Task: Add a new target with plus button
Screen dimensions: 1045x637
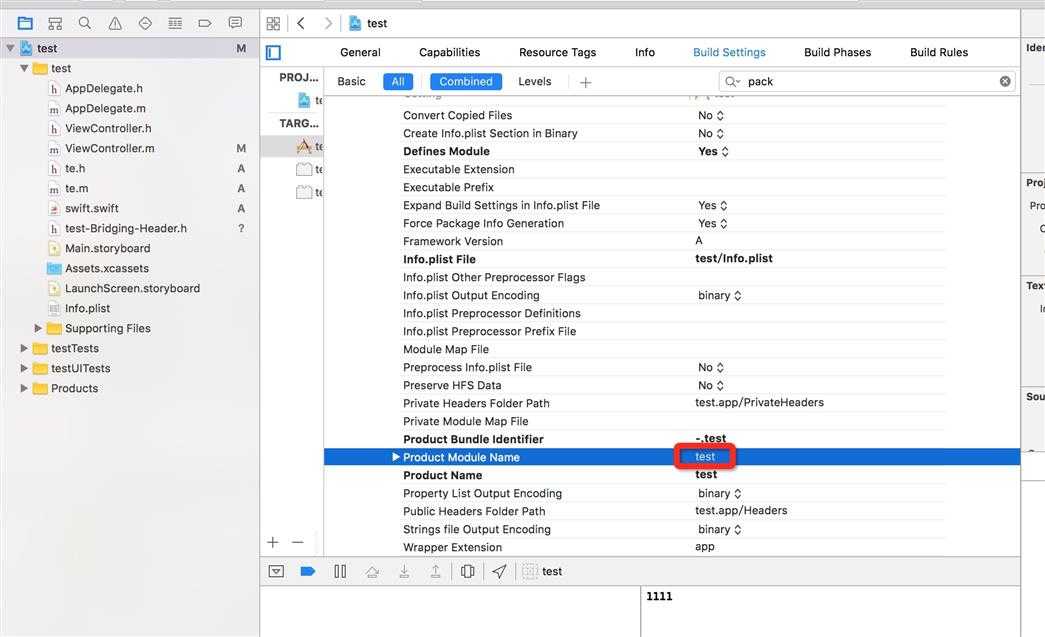Action: 273,542
